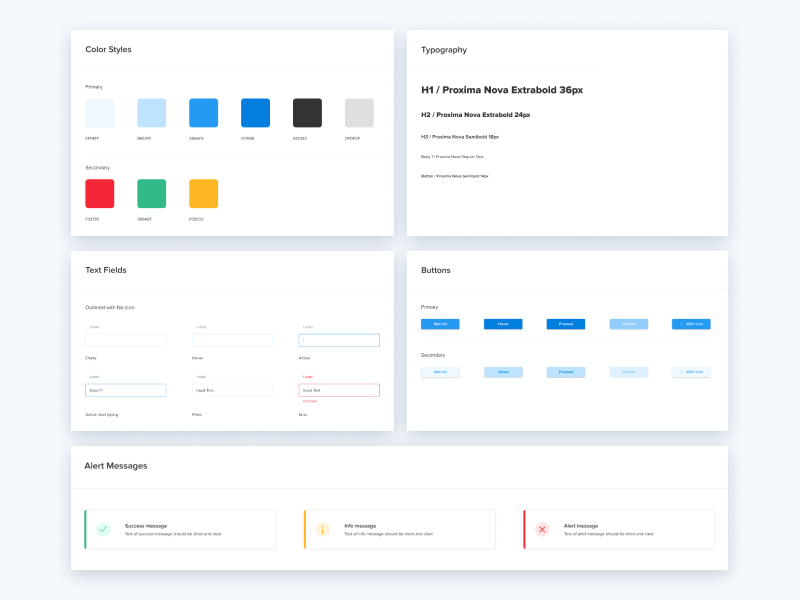Select the deep blue primary swatch
The width and height of the screenshot is (800, 600).
pos(256,113)
